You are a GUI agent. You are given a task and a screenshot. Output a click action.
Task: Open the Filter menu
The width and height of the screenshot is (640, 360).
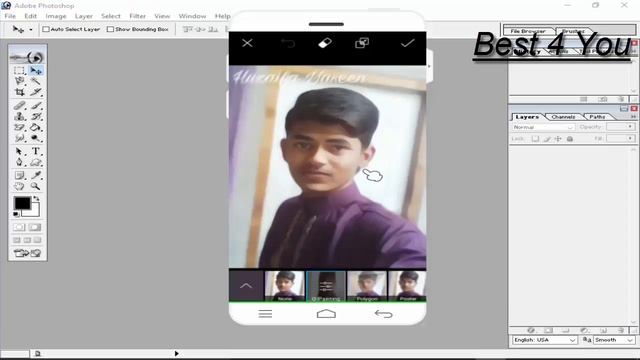point(138,16)
